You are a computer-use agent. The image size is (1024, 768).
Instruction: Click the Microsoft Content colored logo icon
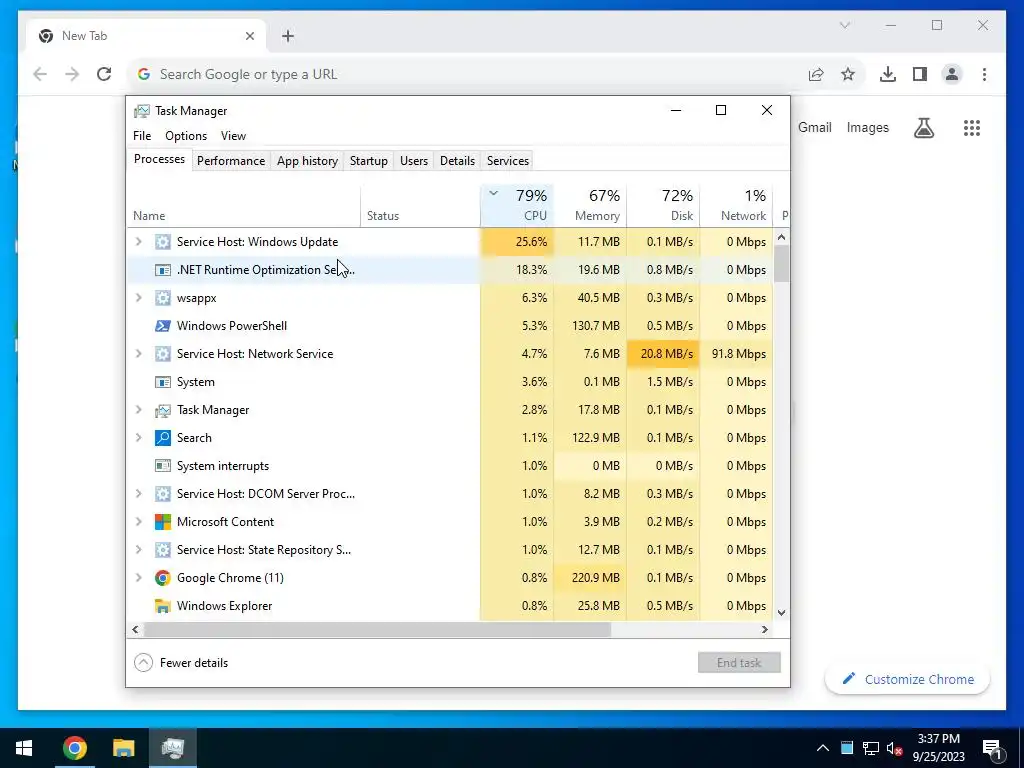click(x=163, y=522)
